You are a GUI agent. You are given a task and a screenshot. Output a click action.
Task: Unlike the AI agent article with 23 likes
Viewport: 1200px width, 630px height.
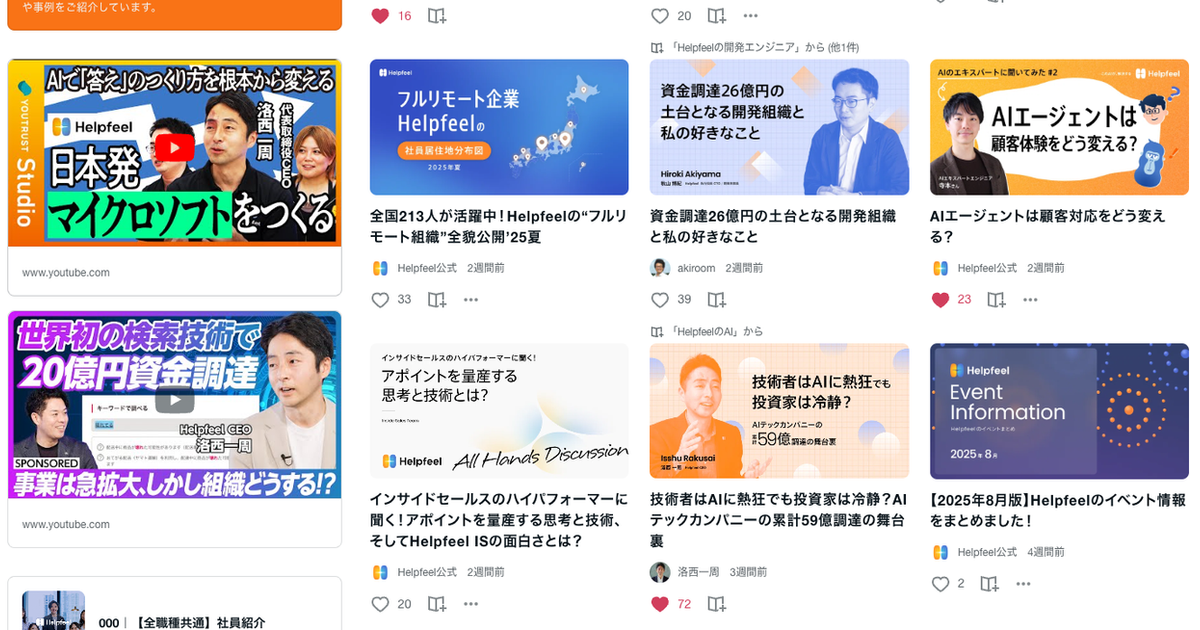tap(940, 300)
